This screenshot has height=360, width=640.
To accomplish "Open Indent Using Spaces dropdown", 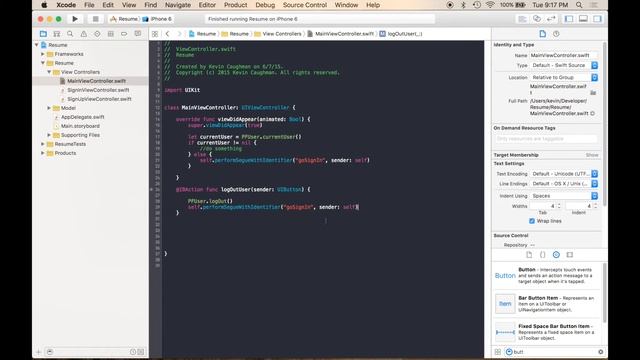I will [x=564, y=196].
